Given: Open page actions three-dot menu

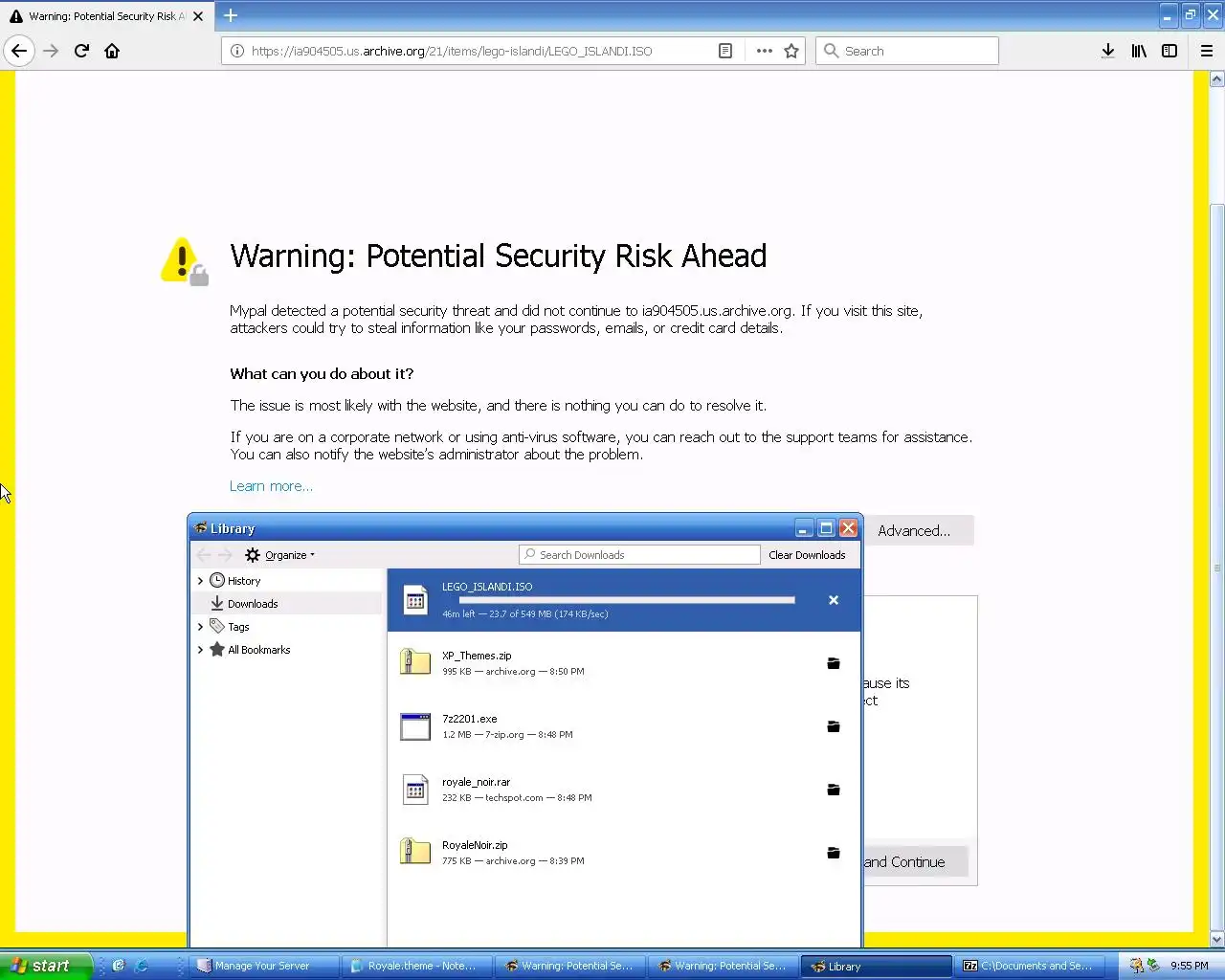Looking at the screenshot, I should pos(764,51).
